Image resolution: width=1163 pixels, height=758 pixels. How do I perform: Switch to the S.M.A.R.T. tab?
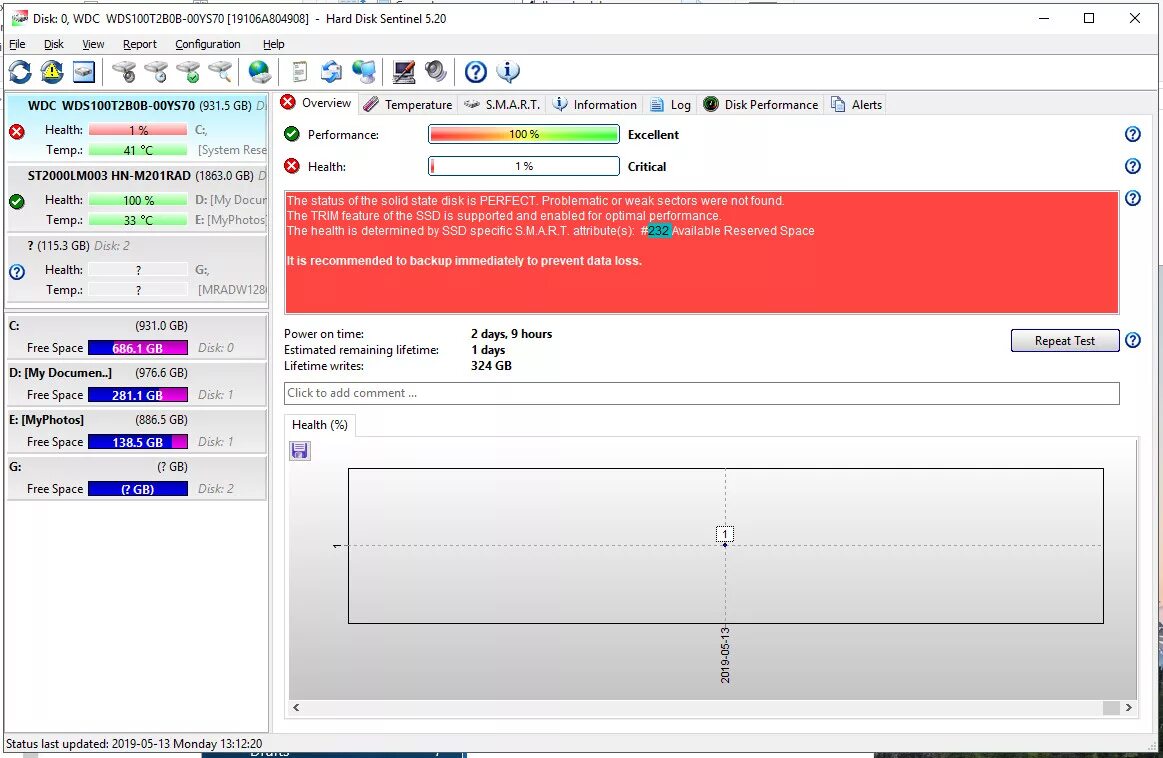pyautogui.click(x=502, y=105)
